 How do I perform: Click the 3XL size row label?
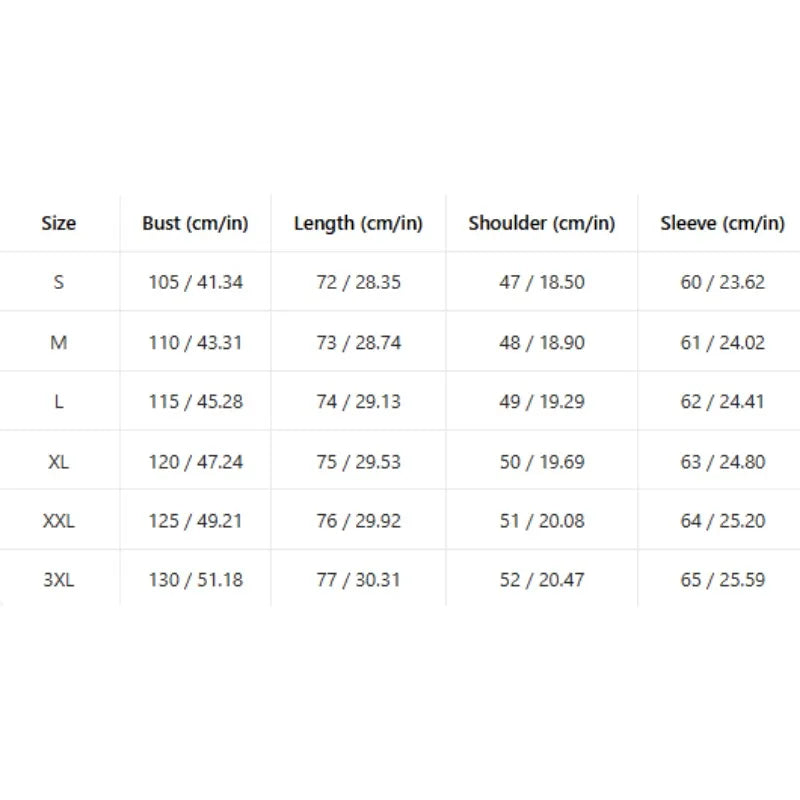(x=59, y=580)
